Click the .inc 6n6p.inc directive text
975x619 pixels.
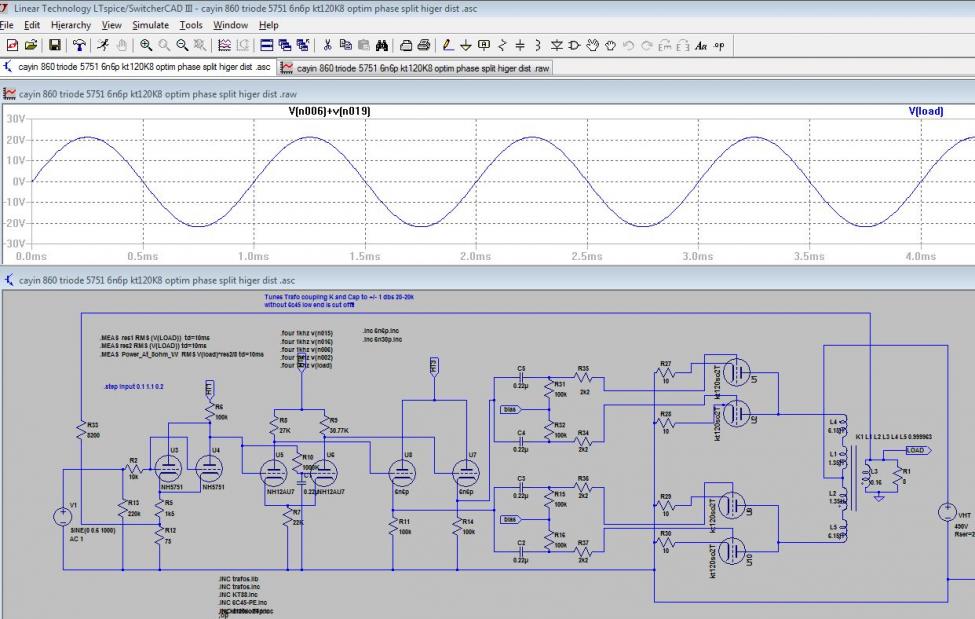coord(381,331)
